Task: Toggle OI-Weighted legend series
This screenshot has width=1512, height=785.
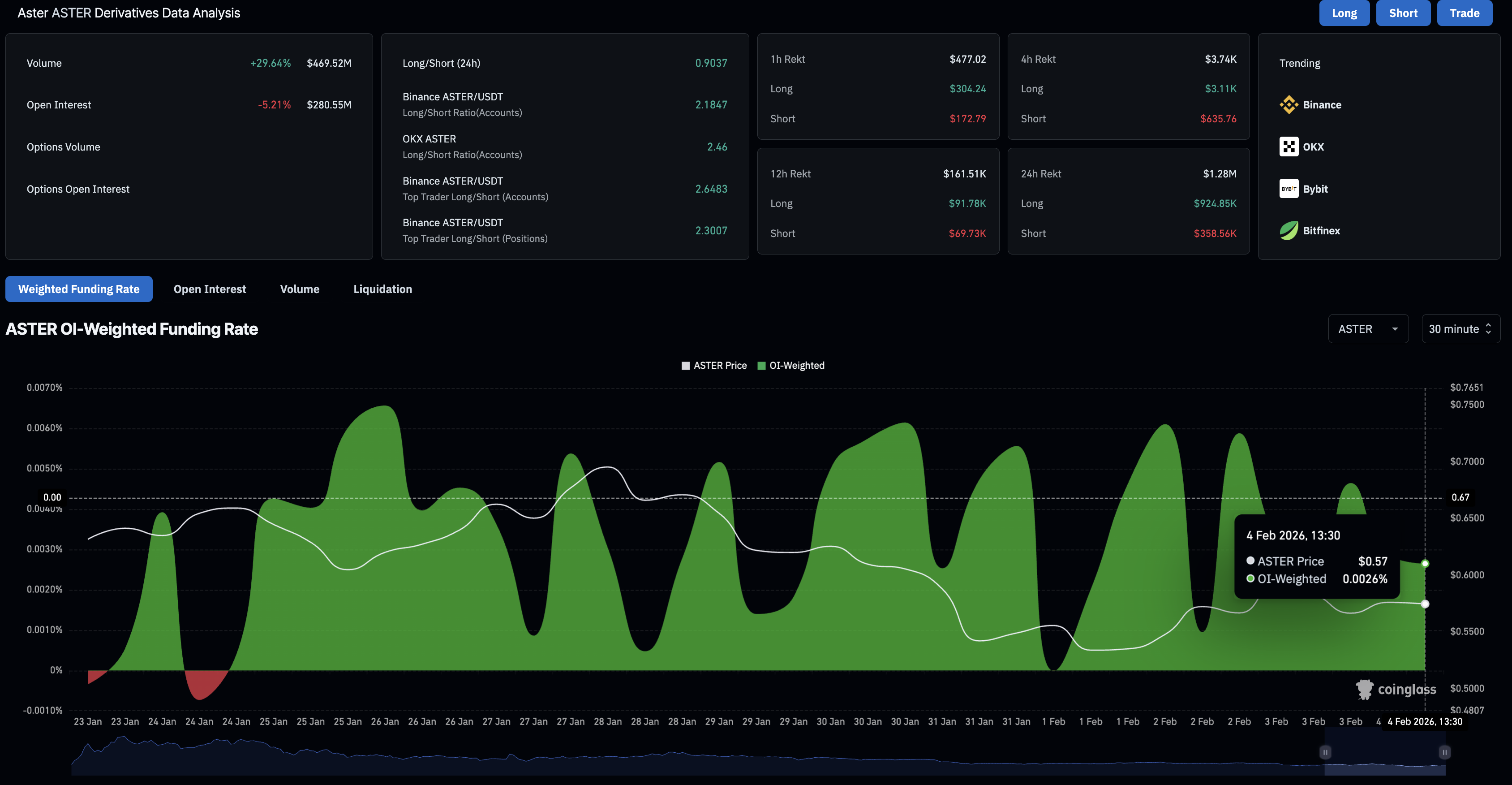Action: [796, 366]
